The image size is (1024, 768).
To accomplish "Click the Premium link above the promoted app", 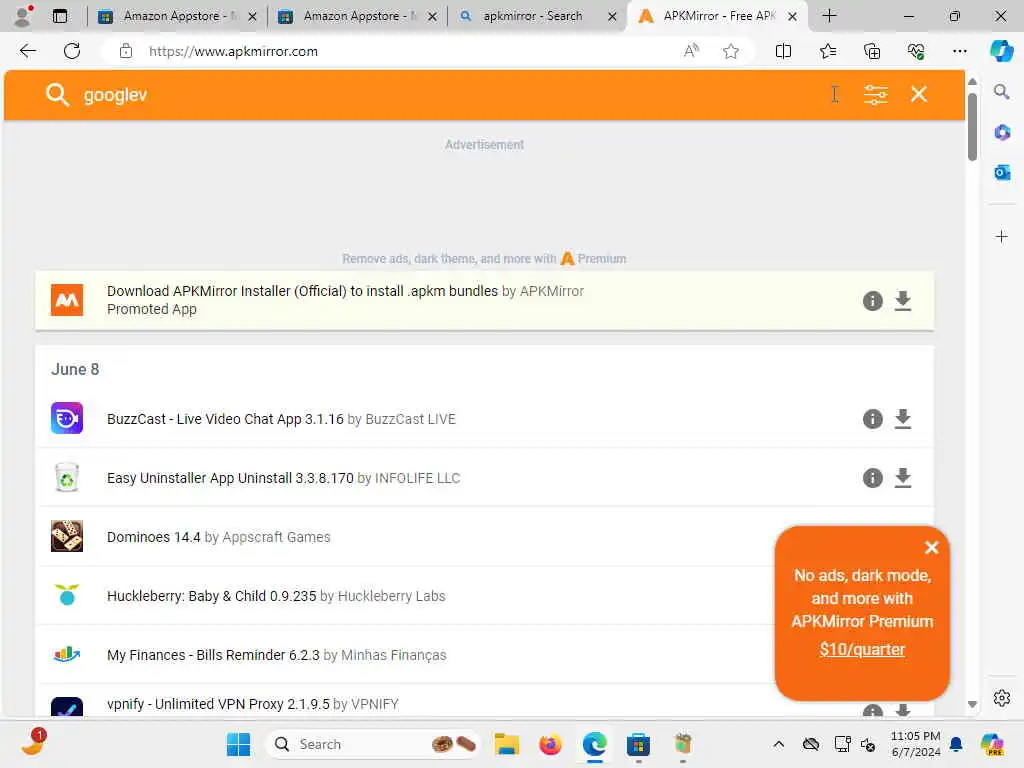I will pyautogui.click(x=594, y=259).
